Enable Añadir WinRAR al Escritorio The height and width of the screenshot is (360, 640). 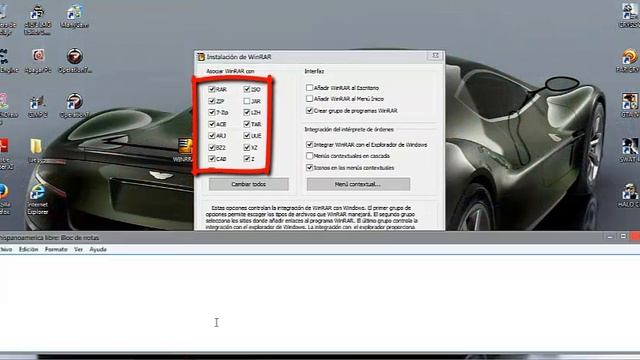(309, 87)
